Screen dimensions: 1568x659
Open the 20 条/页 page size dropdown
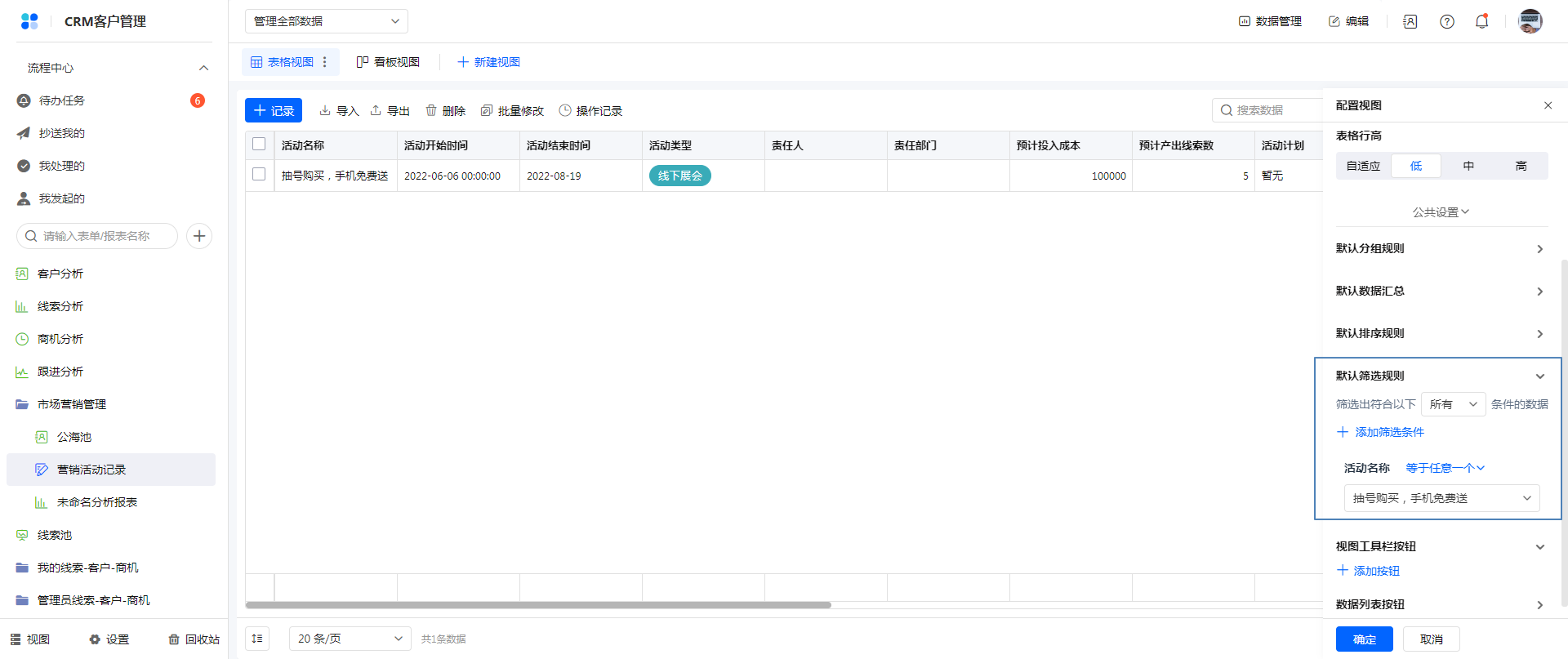coord(350,639)
